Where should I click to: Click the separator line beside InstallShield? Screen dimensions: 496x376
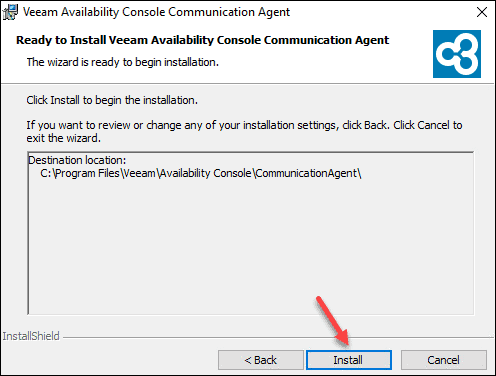coord(278,337)
